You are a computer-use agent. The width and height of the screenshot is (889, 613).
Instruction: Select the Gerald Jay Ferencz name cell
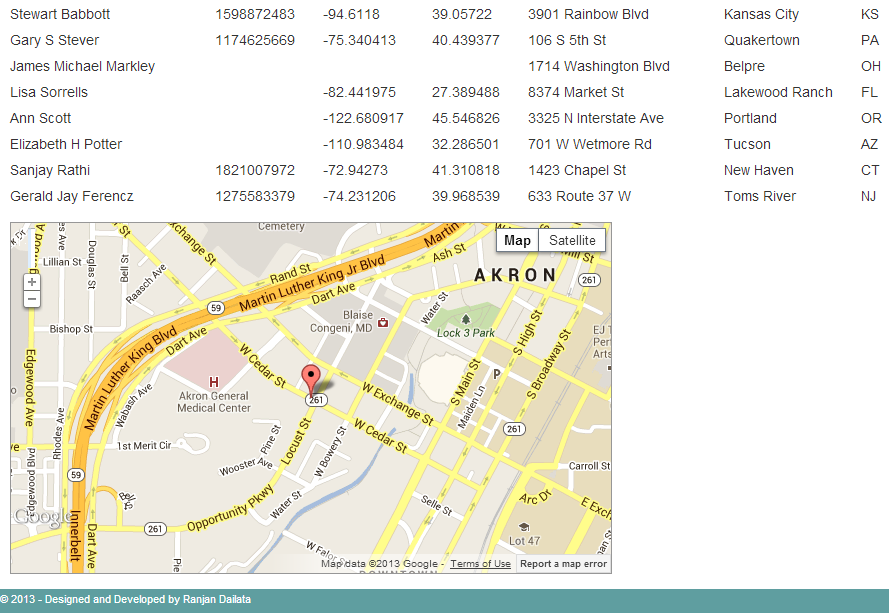click(x=71, y=197)
